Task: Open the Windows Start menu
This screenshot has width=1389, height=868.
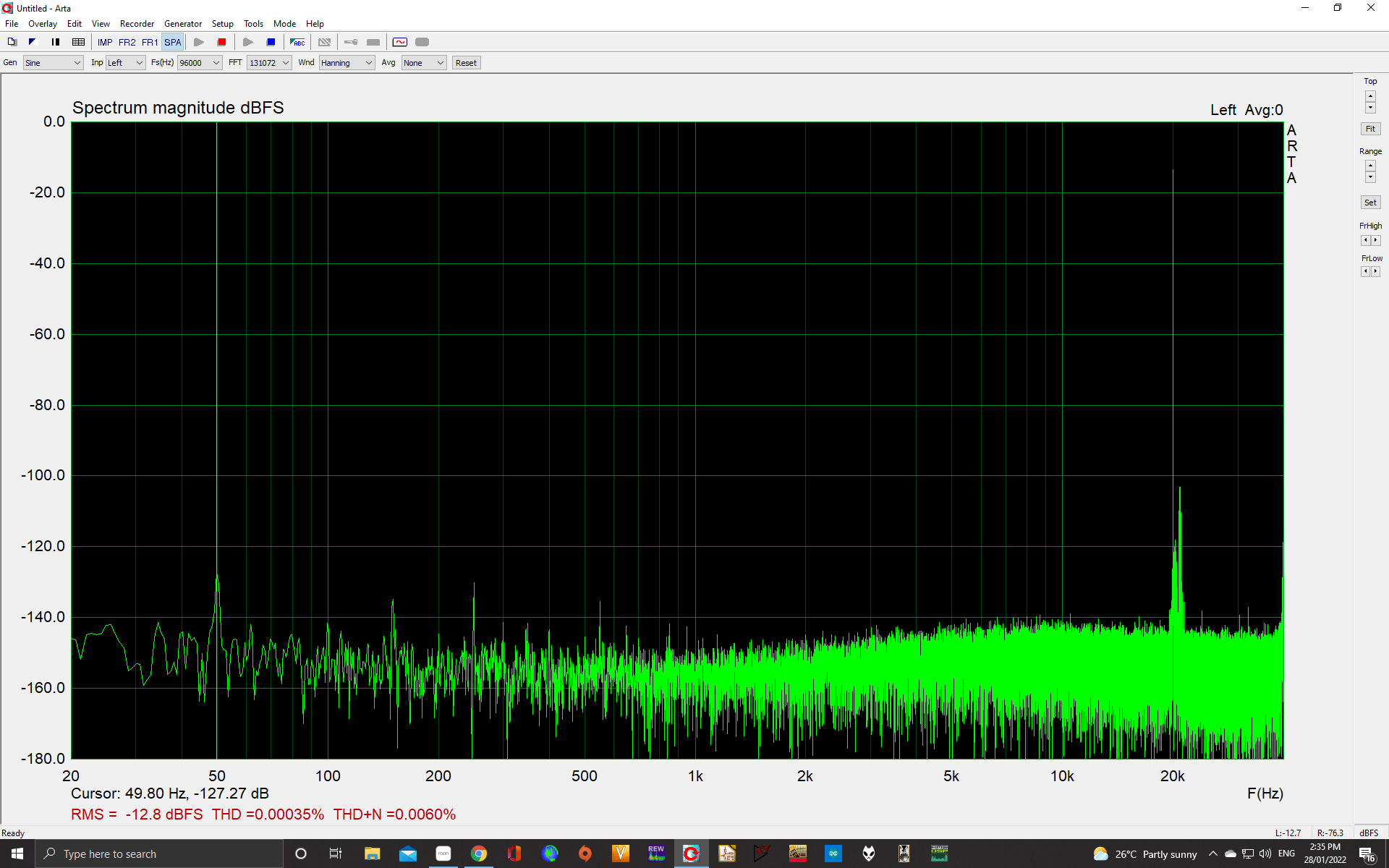Action: click(x=17, y=854)
